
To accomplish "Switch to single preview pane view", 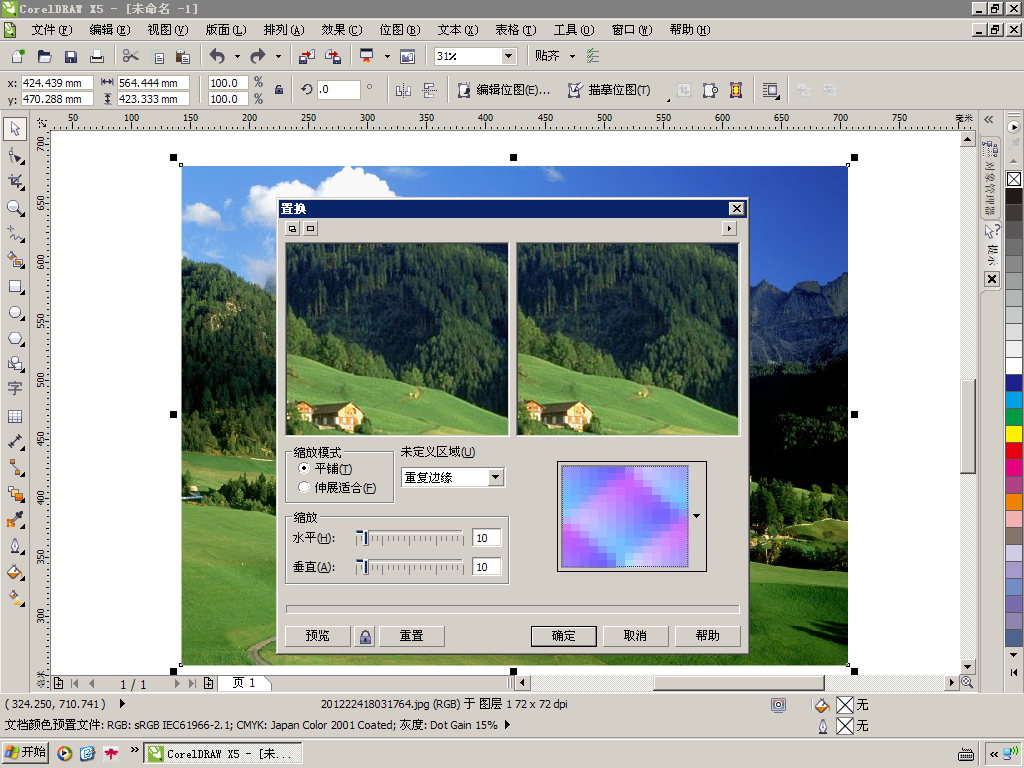I will 311,228.
